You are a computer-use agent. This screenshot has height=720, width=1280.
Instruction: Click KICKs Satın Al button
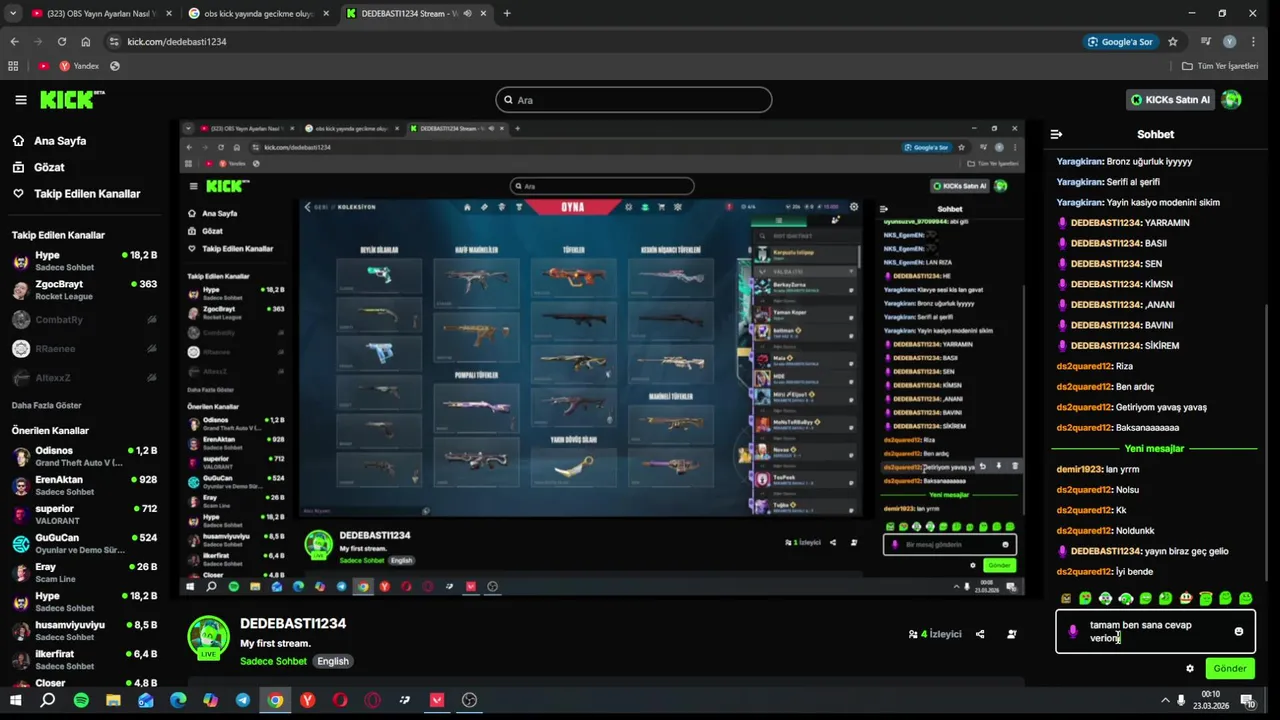[x=1170, y=100]
